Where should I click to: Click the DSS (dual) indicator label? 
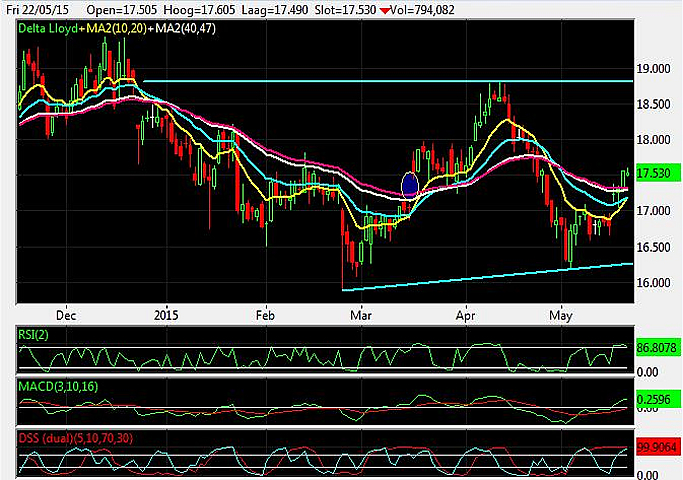(x=74, y=436)
